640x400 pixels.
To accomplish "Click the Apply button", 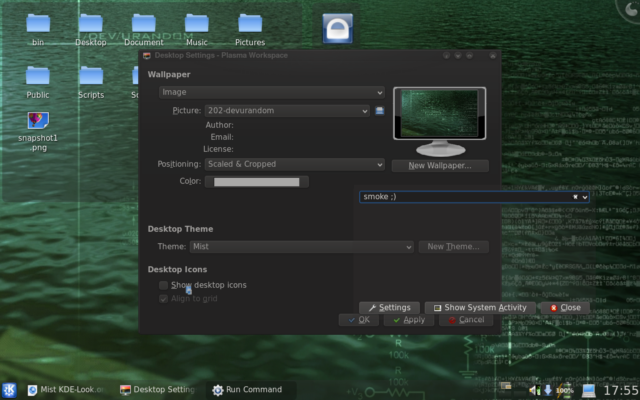I will 409,320.
